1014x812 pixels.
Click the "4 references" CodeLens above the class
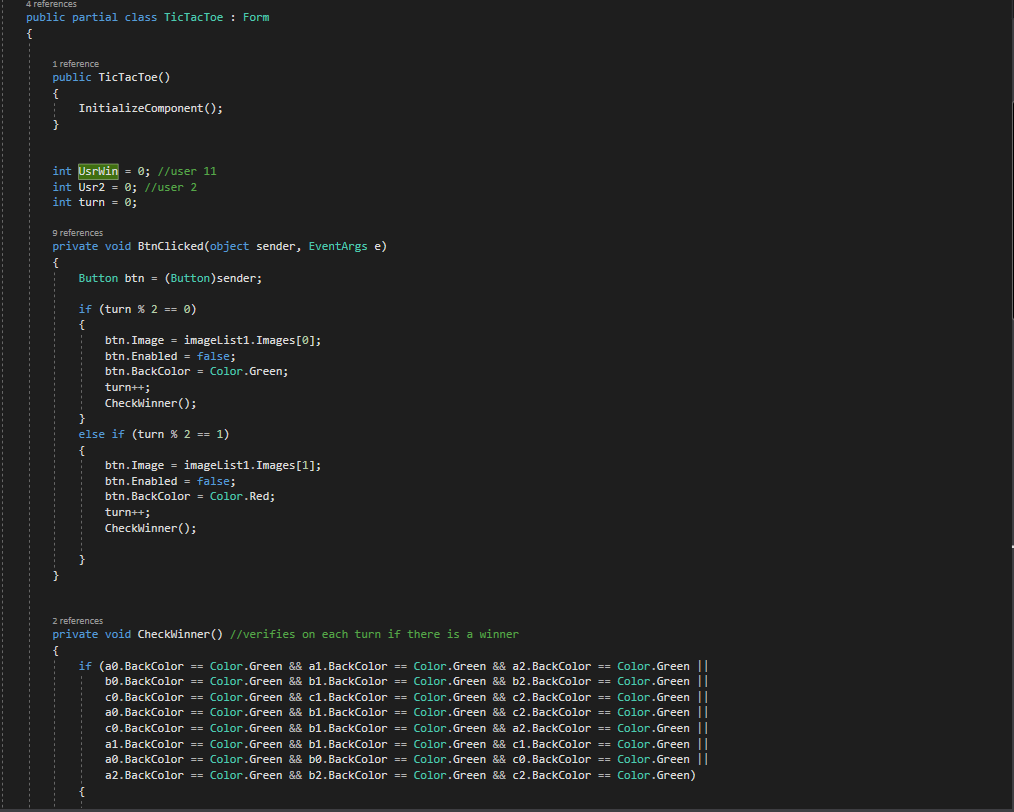coord(51,4)
